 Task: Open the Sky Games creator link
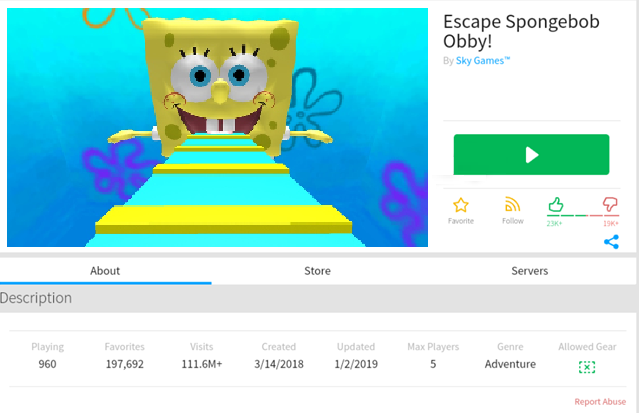click(x=484, y=61)
